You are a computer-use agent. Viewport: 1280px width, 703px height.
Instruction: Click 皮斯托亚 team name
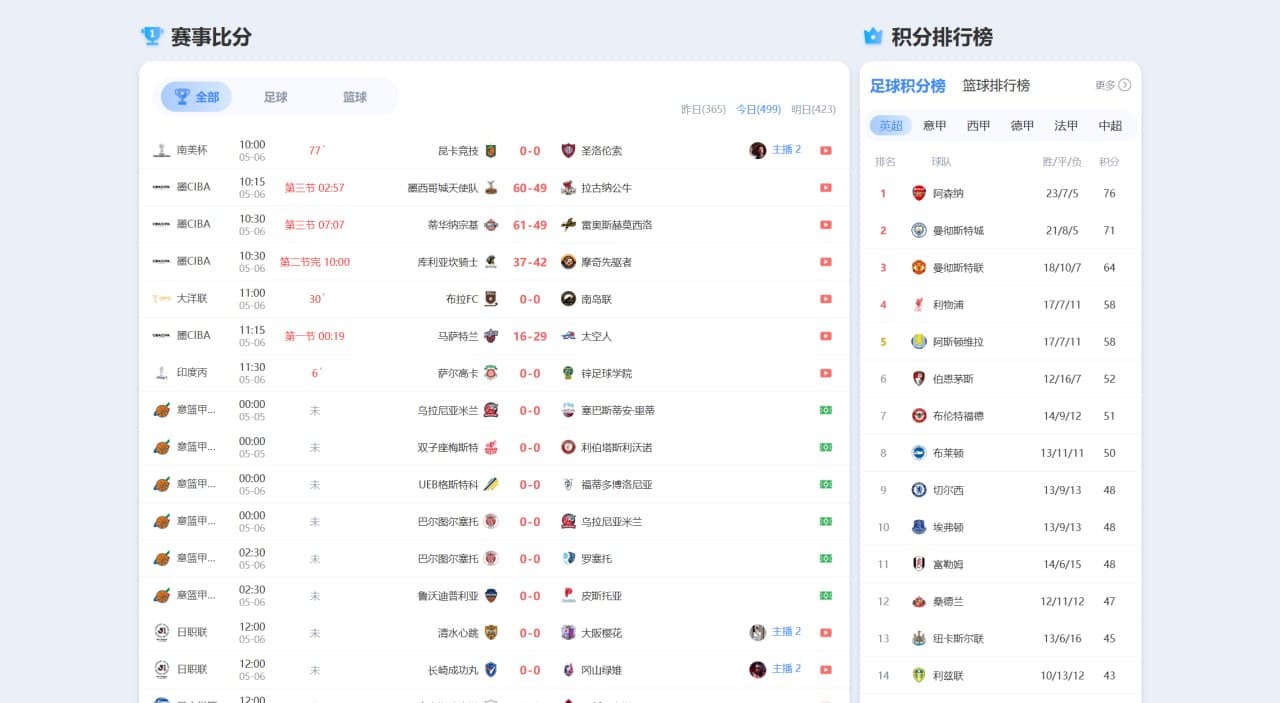click(x=601, y=596)
